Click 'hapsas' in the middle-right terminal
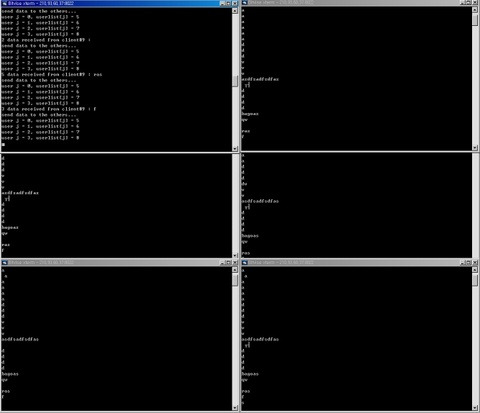 point(250,236)
